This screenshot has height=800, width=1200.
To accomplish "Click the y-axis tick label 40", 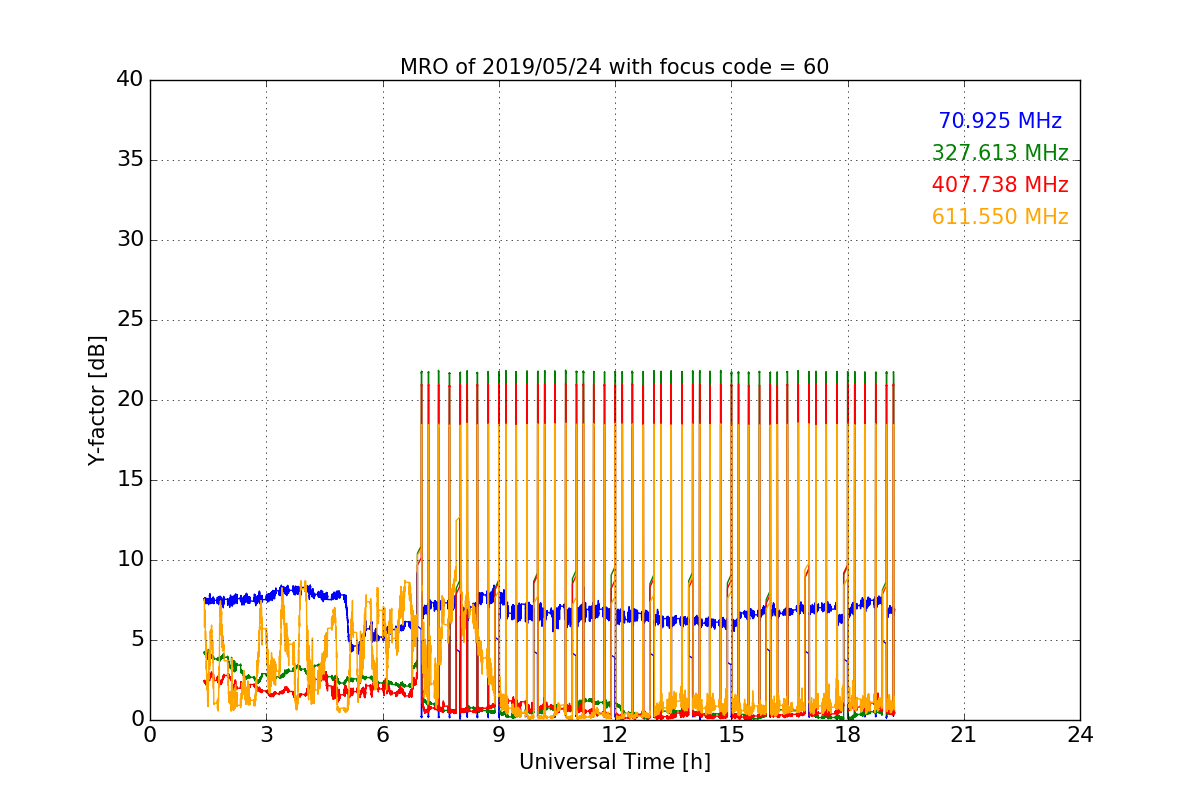I will [130, 80].
